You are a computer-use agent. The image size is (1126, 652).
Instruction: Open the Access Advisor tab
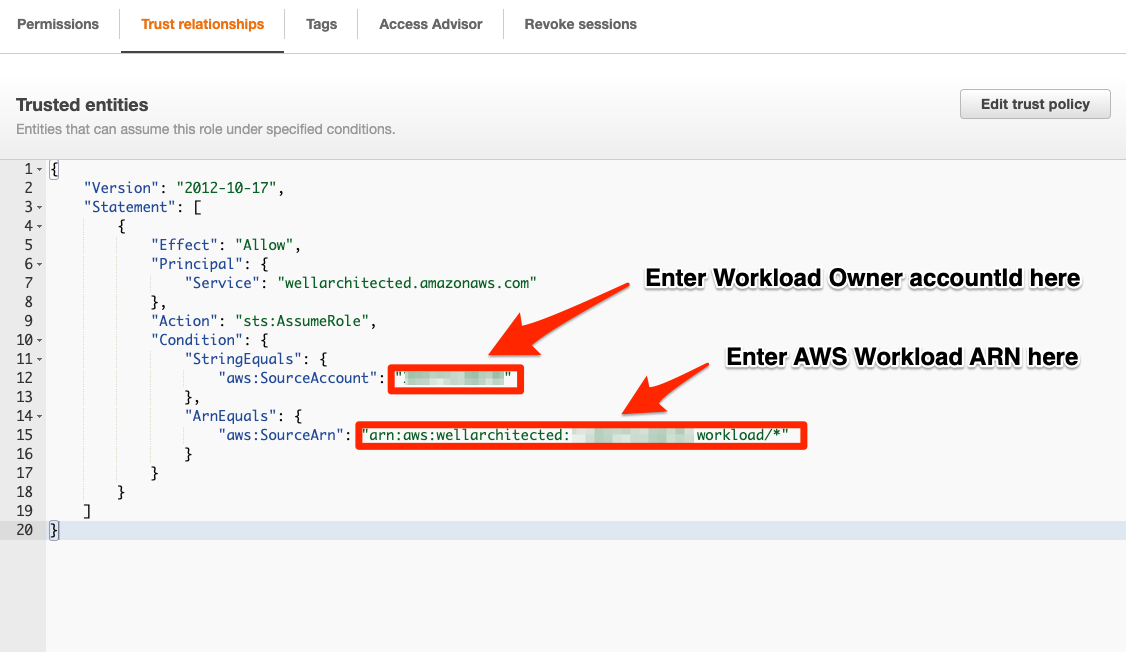tap(431, 24)
